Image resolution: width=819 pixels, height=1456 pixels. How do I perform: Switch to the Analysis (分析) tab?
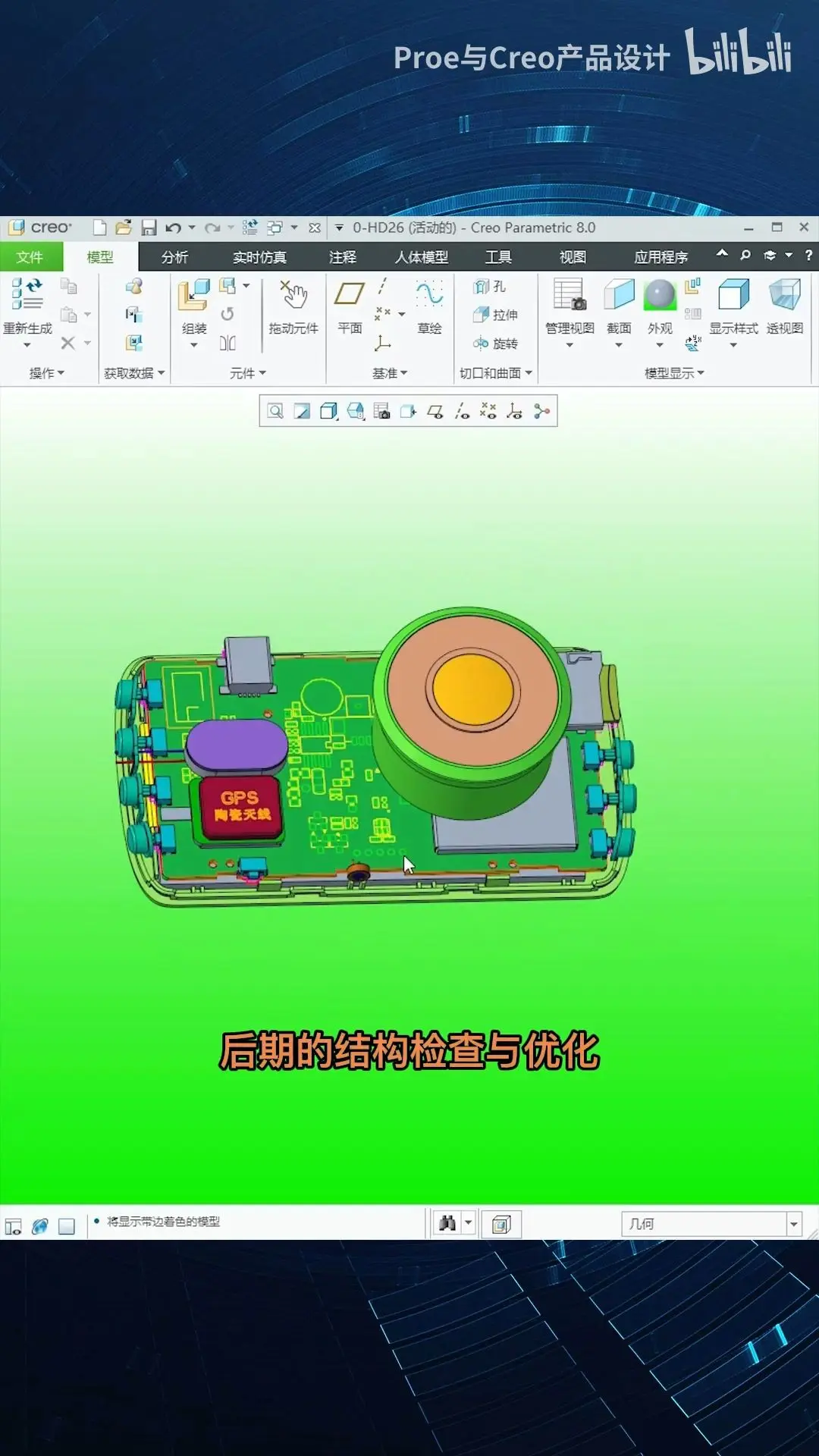tap(174, 257)
